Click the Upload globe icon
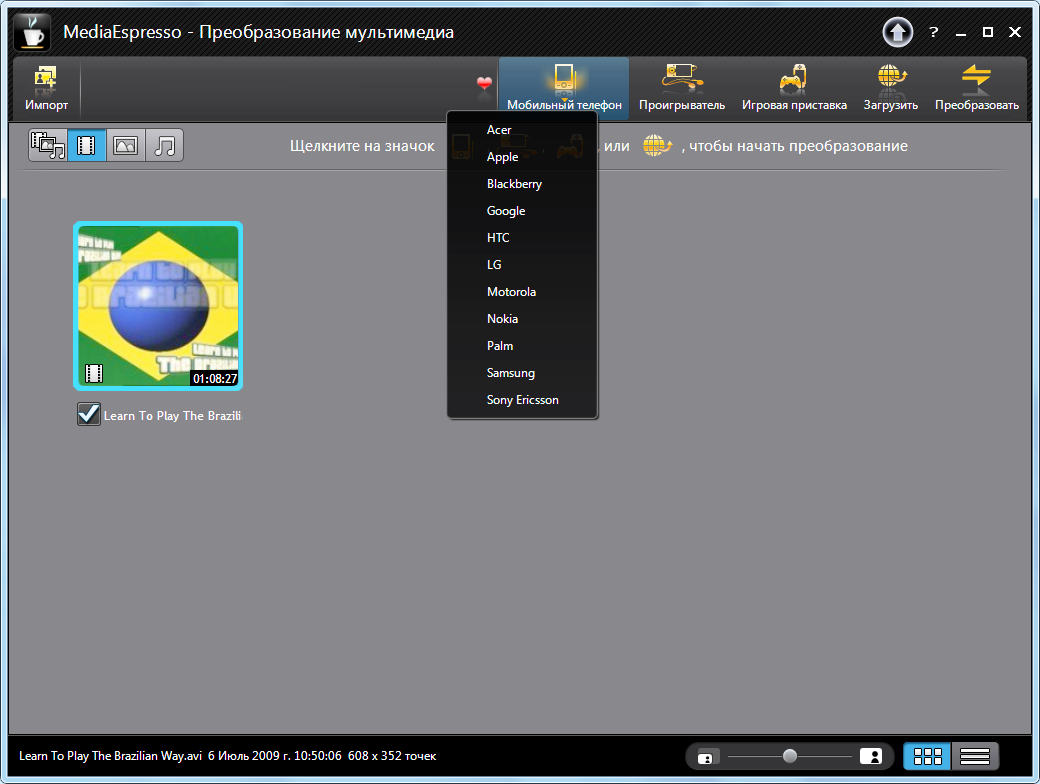1040x784 pixels. tap(890, 88)
